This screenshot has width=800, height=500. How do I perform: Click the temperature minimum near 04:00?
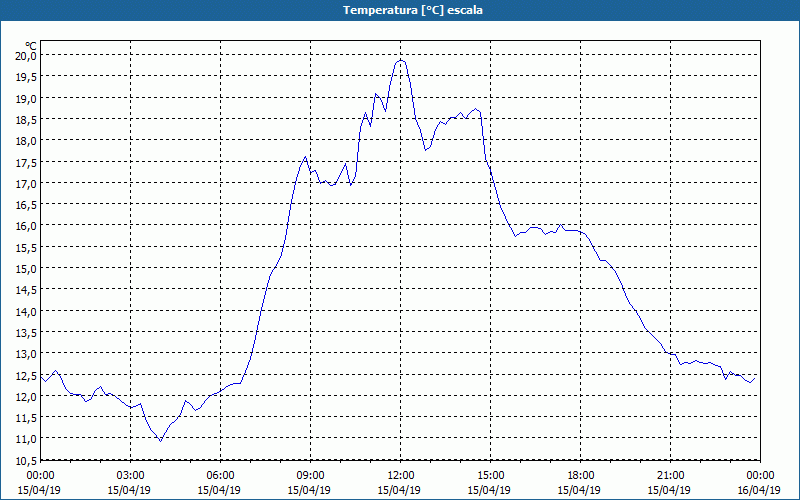point(160,441)
